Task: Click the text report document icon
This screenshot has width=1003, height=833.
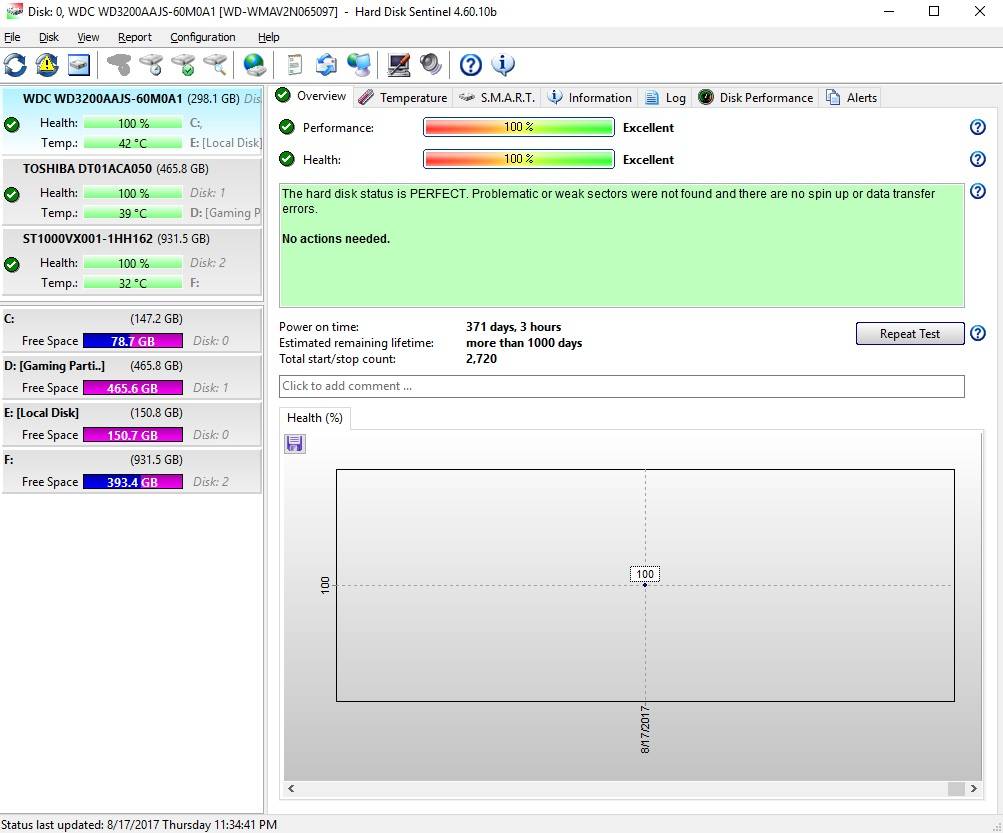Action: pyautogui.click(x=294, y=65)
